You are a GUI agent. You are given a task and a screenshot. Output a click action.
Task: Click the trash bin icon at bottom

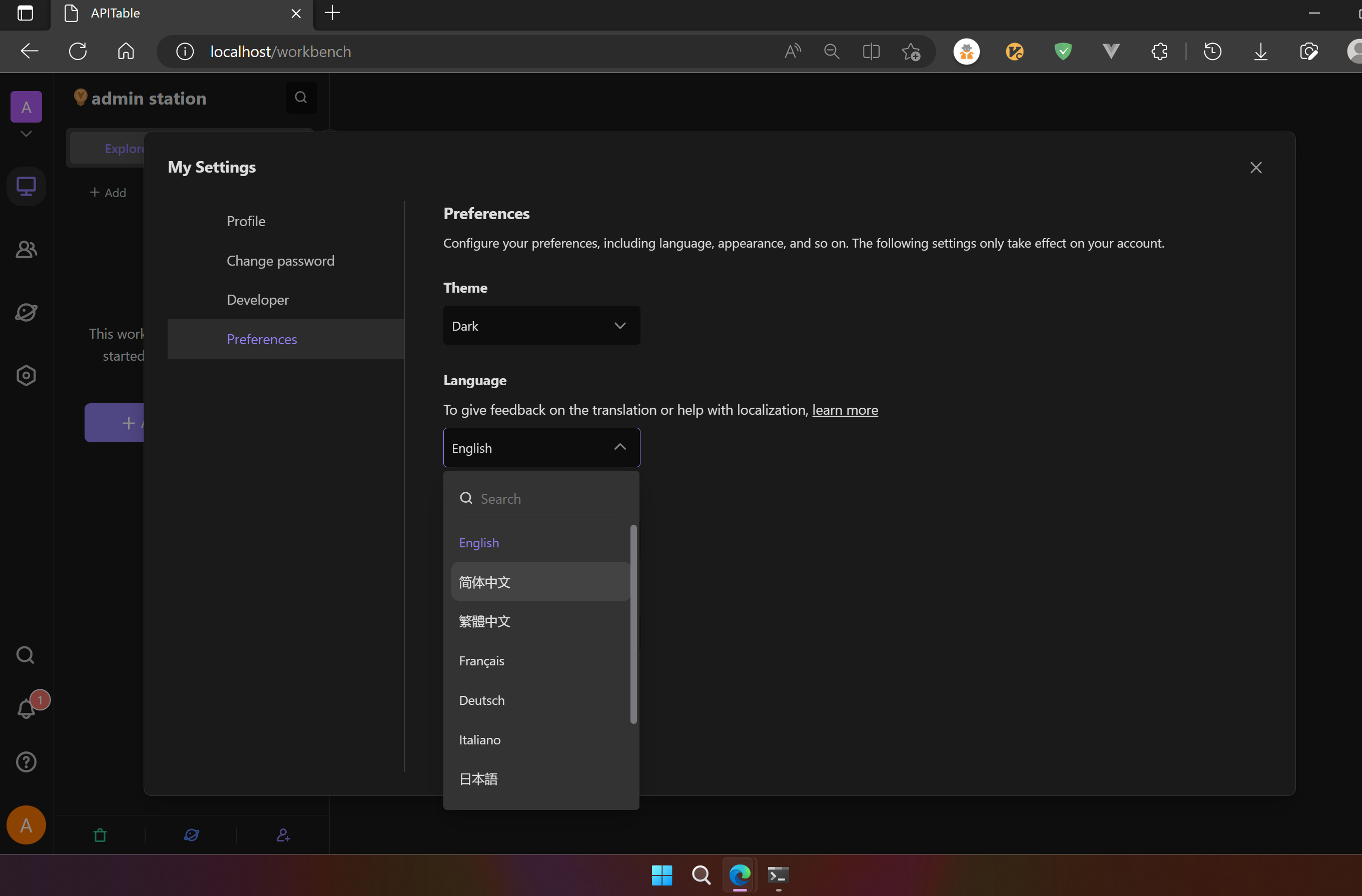click(x=100, y=835)
